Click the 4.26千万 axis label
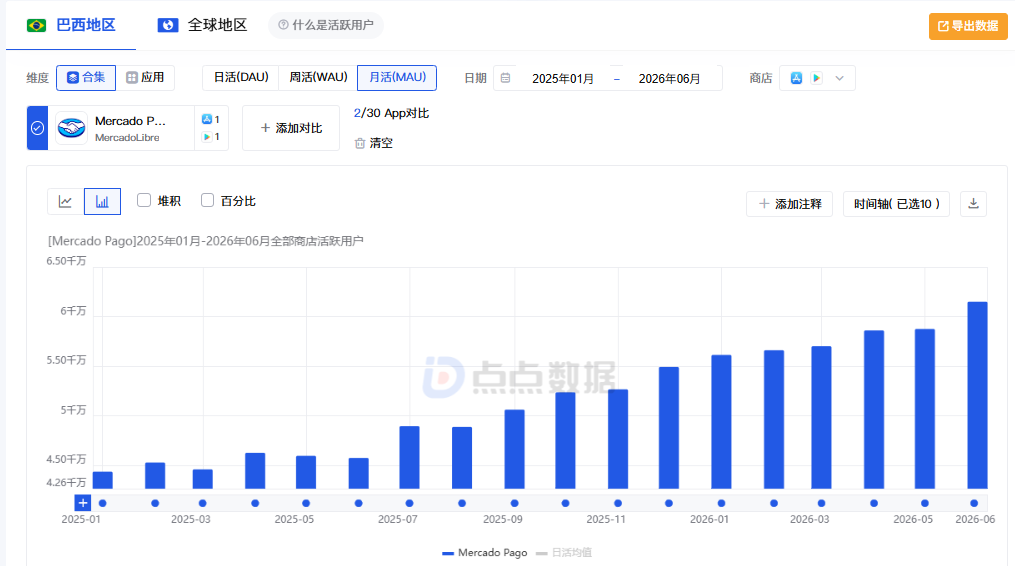1015x566 pixels. click(66, 482)
